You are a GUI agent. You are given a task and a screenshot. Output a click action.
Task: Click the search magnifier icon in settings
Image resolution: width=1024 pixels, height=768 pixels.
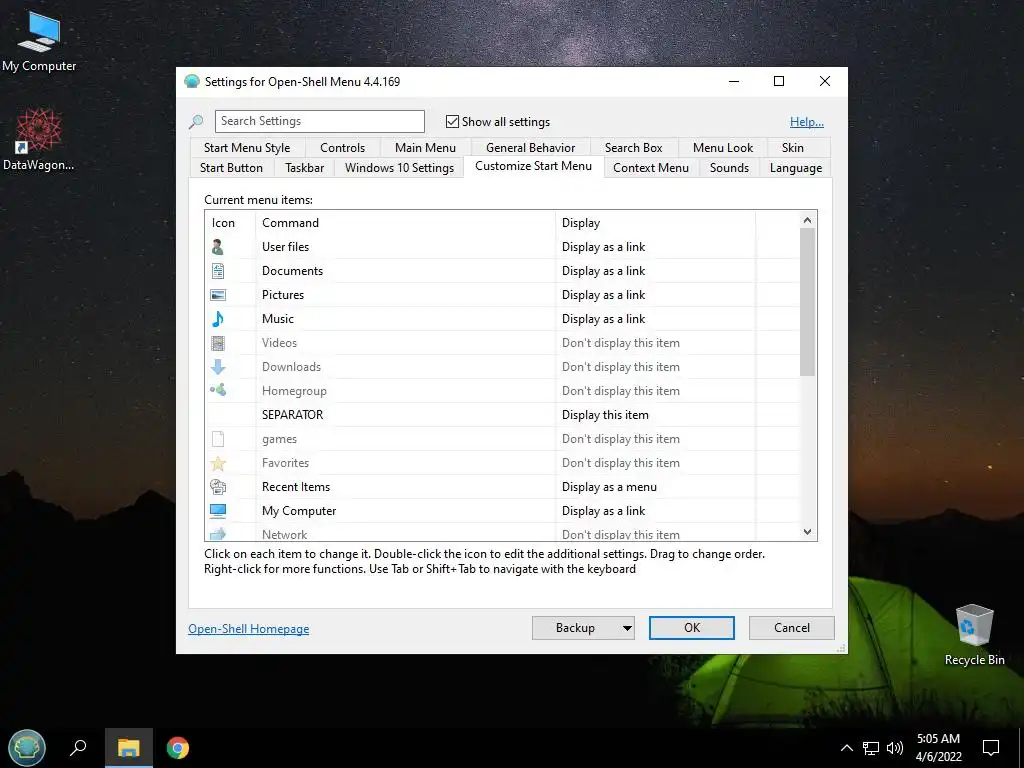(196, 121)
